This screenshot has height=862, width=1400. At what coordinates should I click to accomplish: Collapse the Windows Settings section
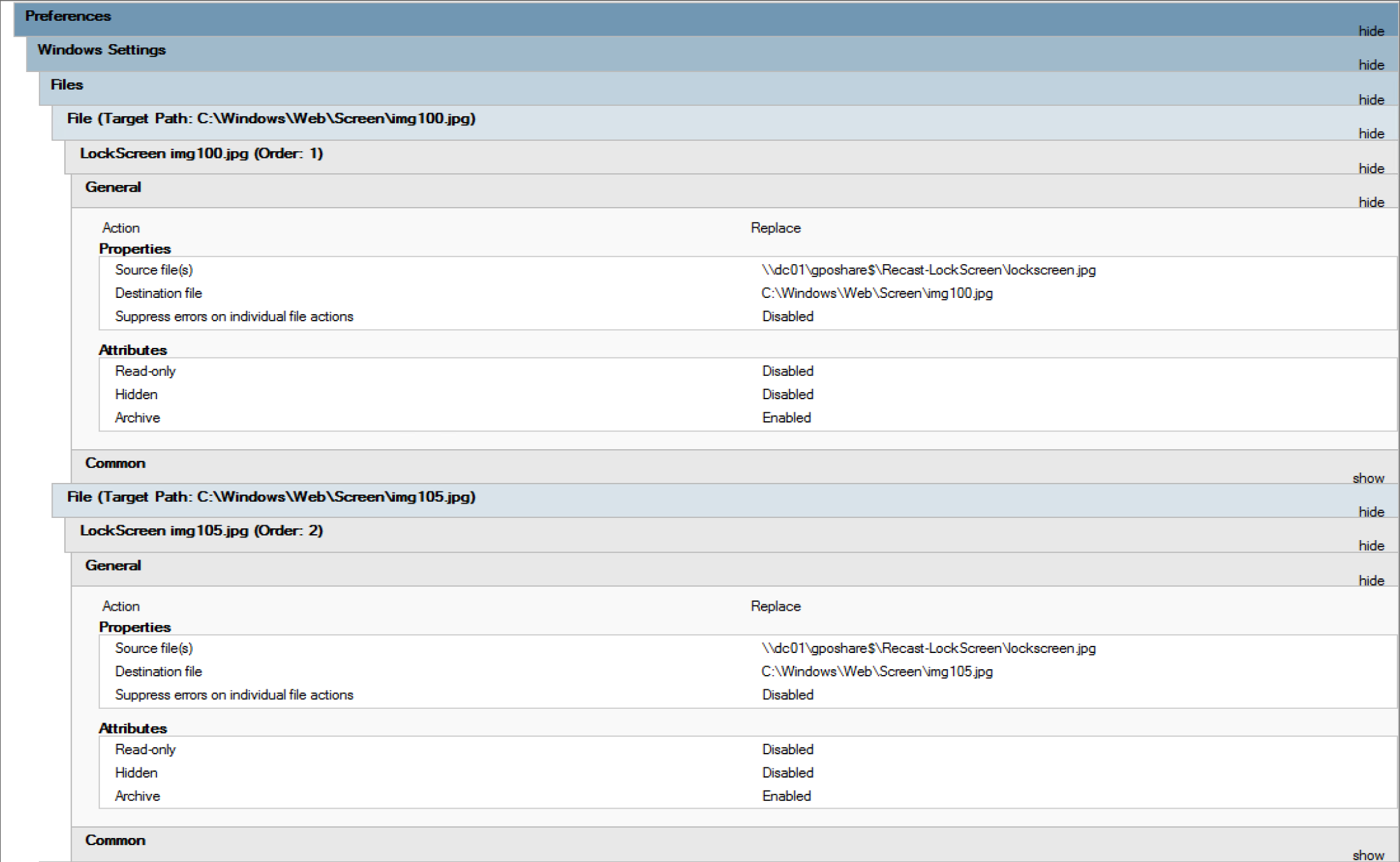[x=1371, y=65]
